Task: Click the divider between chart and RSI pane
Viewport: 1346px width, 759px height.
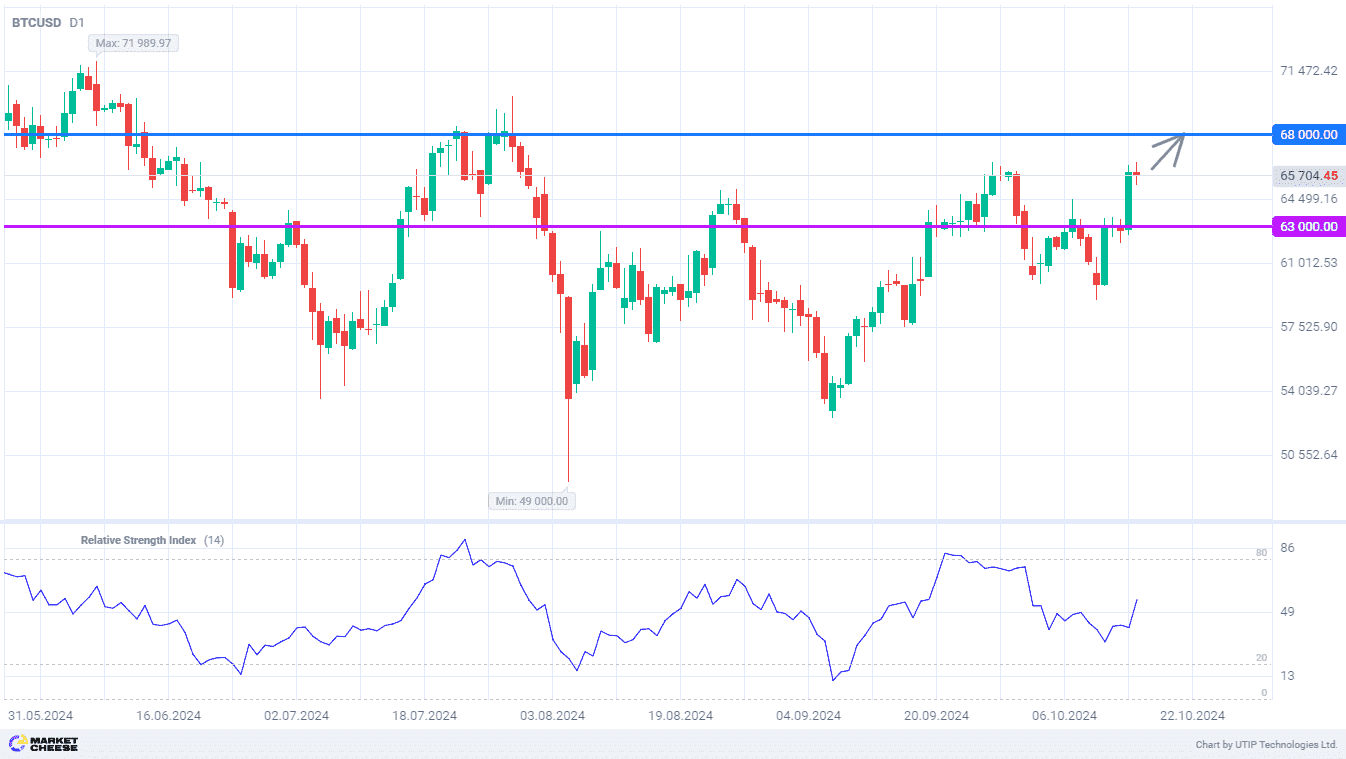Action: (640, 521)
